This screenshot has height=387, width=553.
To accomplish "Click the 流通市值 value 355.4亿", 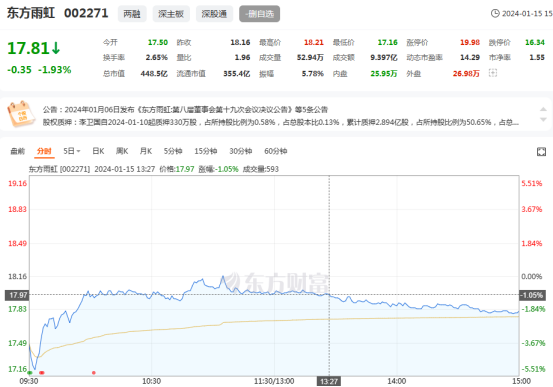I will (237, 74).
